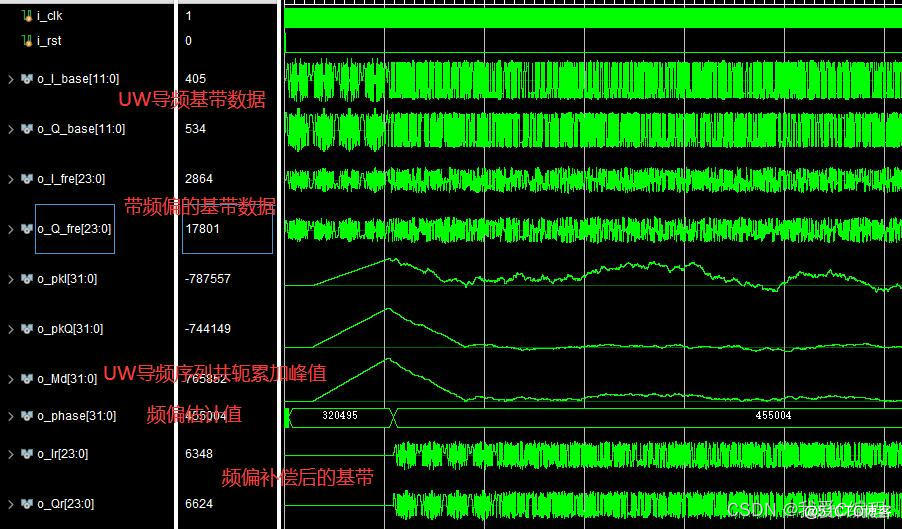Expand the o_Q_fre[23:0] bus
Viewport: 902px width, 529px height.
click(10, 229)
